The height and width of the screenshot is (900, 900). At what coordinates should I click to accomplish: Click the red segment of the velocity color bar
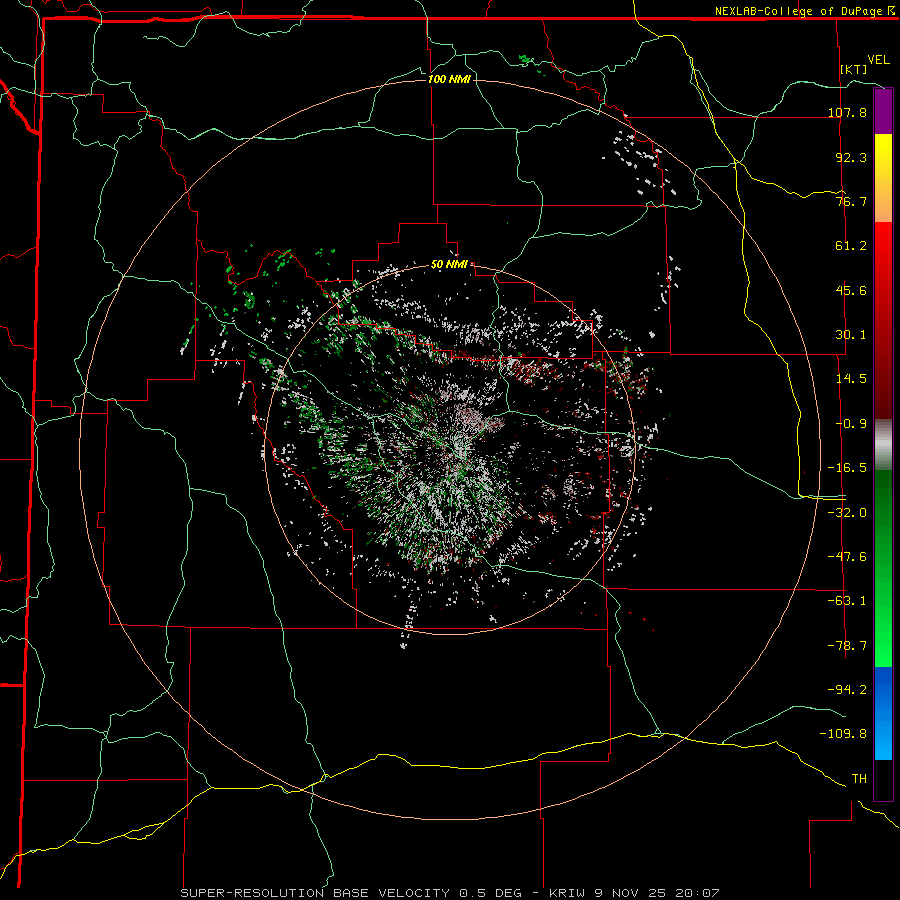point(883,320)
